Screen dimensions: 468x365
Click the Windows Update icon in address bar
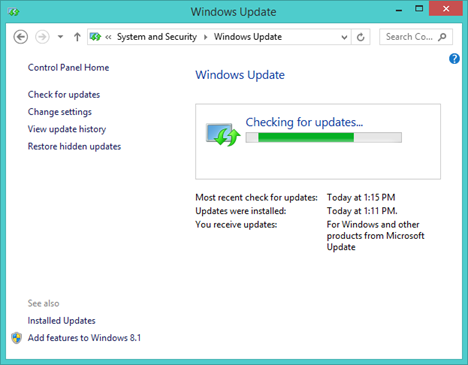tap(95, 37)
